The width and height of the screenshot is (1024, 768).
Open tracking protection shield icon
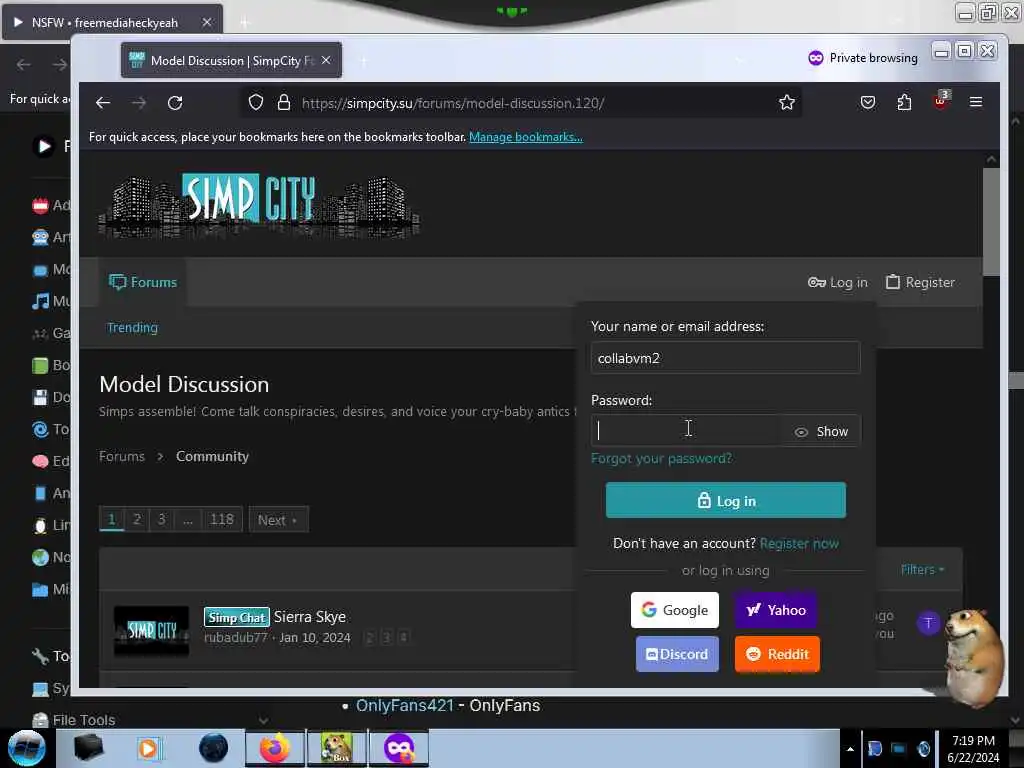click(256, 103)
